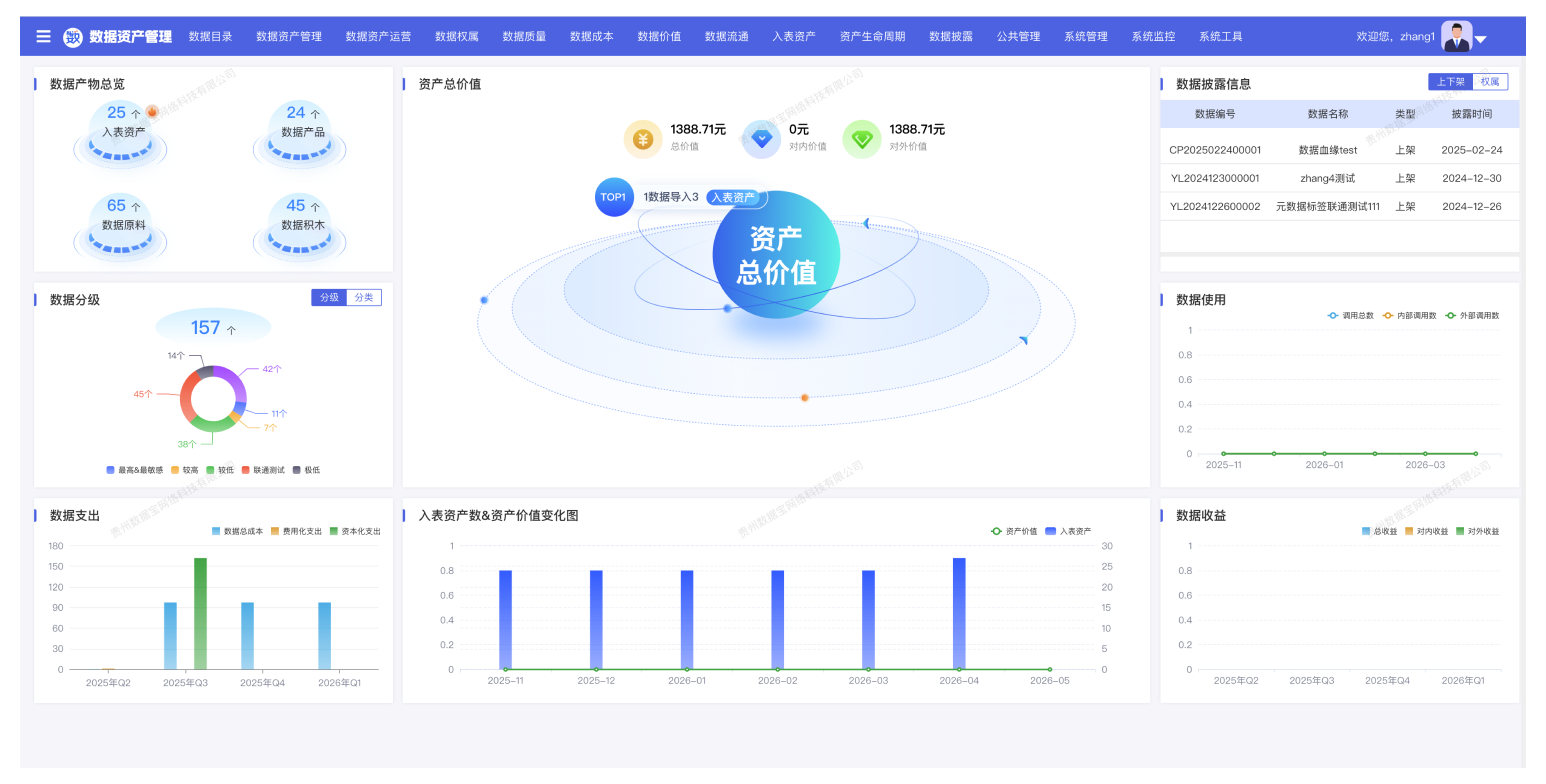The image size is (1546, 784).
Task: Open the 数据披露 menu
Action: tap(951, 36)
